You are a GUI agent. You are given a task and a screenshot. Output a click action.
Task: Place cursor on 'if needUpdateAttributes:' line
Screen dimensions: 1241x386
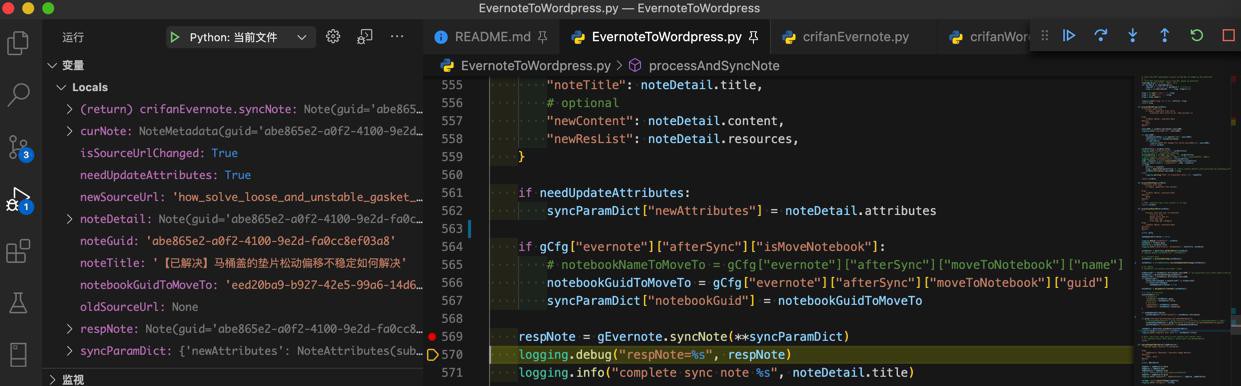click(x=604, y=193)
